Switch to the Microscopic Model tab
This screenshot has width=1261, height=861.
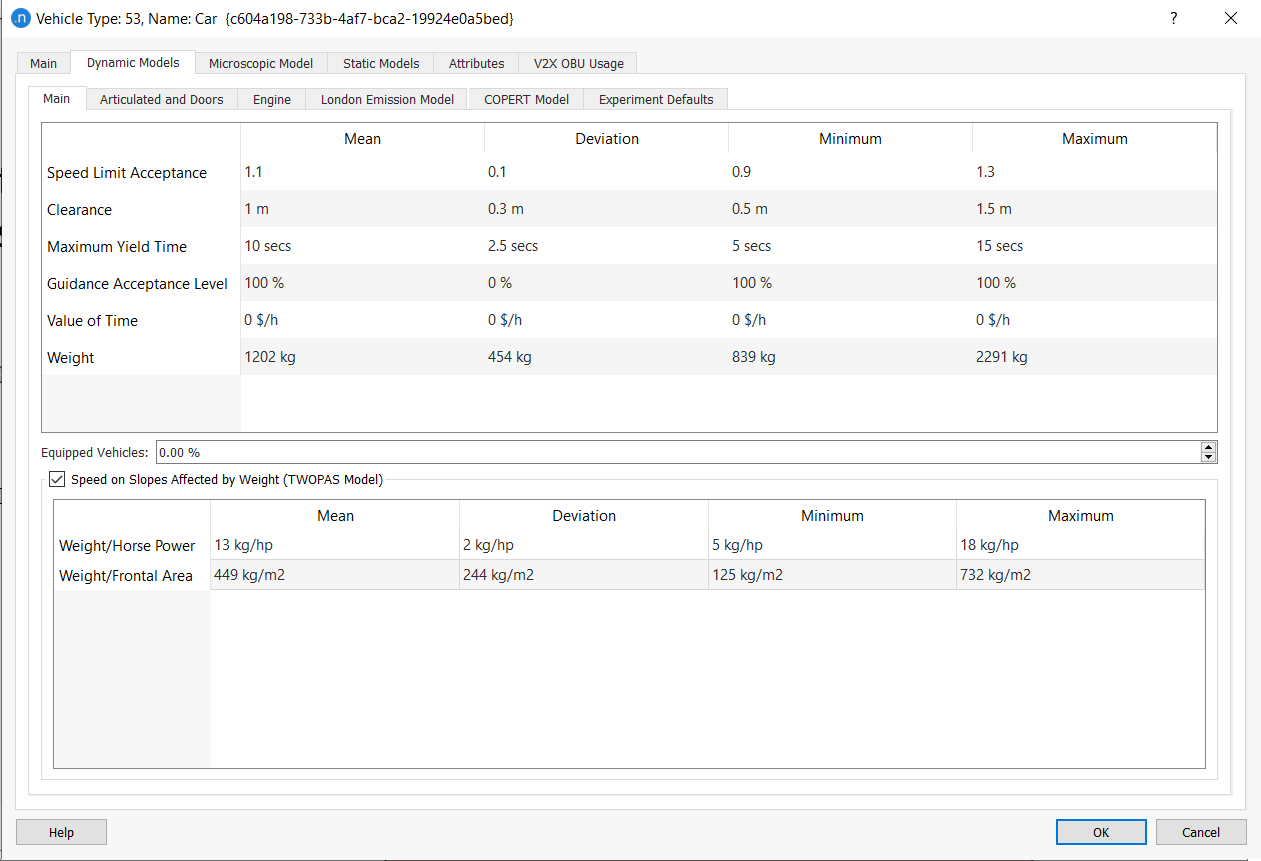pyautogui.click(x=260, y=63)
